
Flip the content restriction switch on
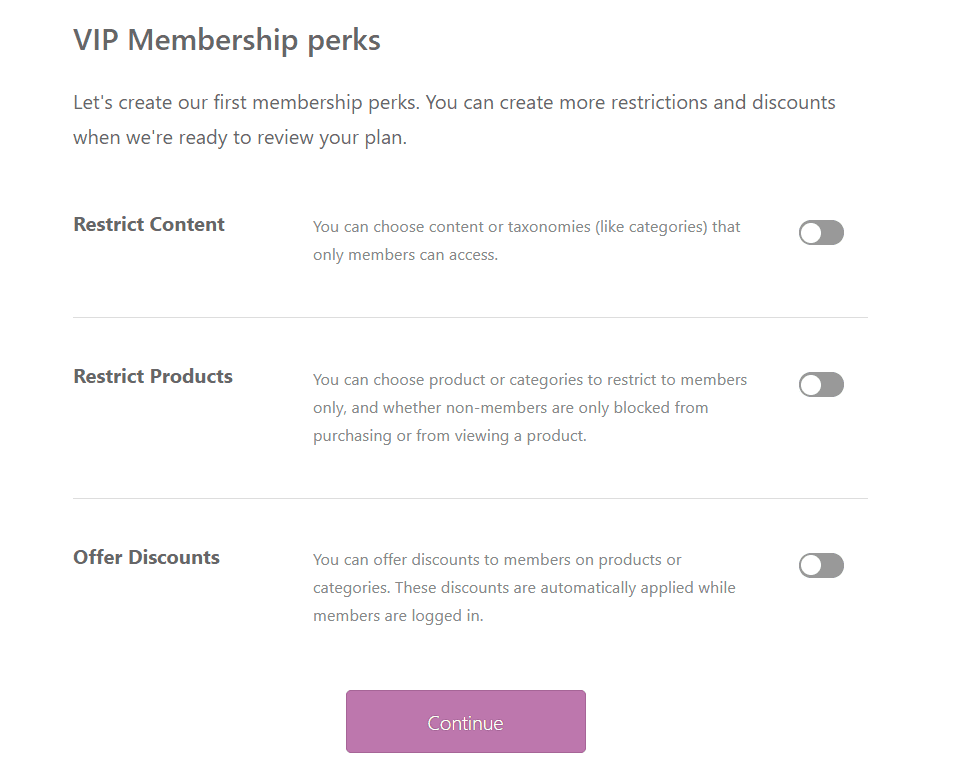tap(820, 232)
